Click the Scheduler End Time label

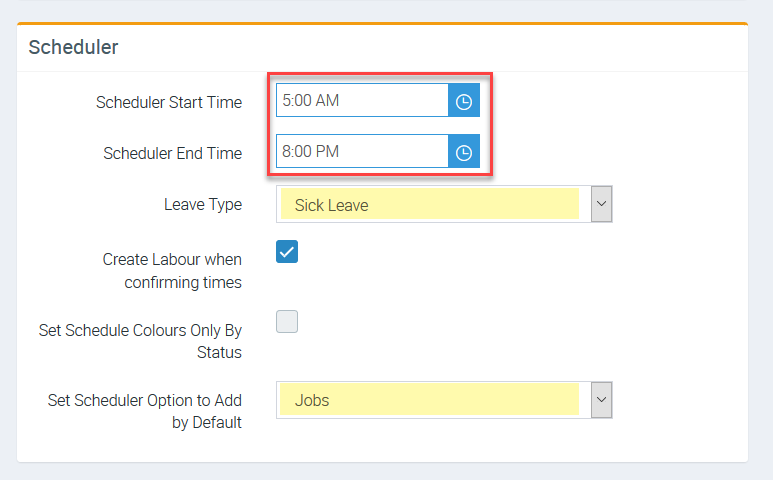coord(173,153)
